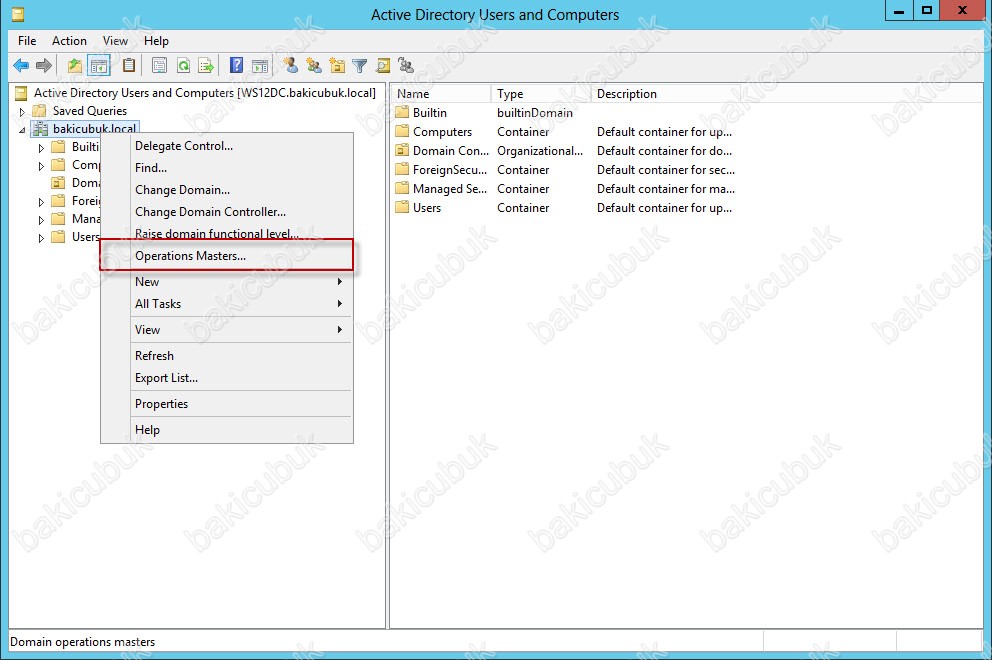This screenshot has height=660, width=992.
Task: Choose Find... from the context menu
Action: click(x=227, y=168)
